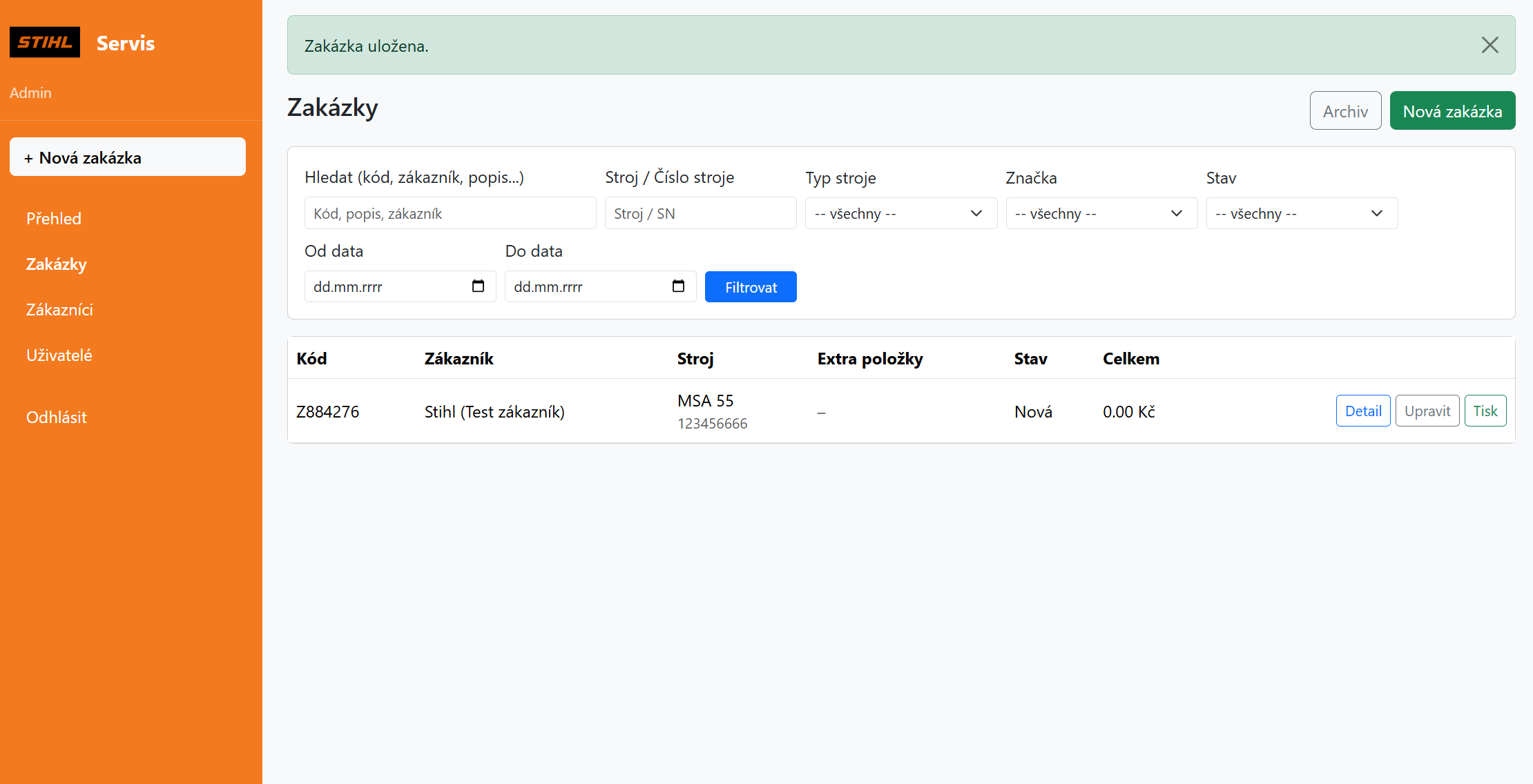This screenshot has width=1533, height=784.
Task: Go to Přehled in sidebar
Action: tap(54, 219)
